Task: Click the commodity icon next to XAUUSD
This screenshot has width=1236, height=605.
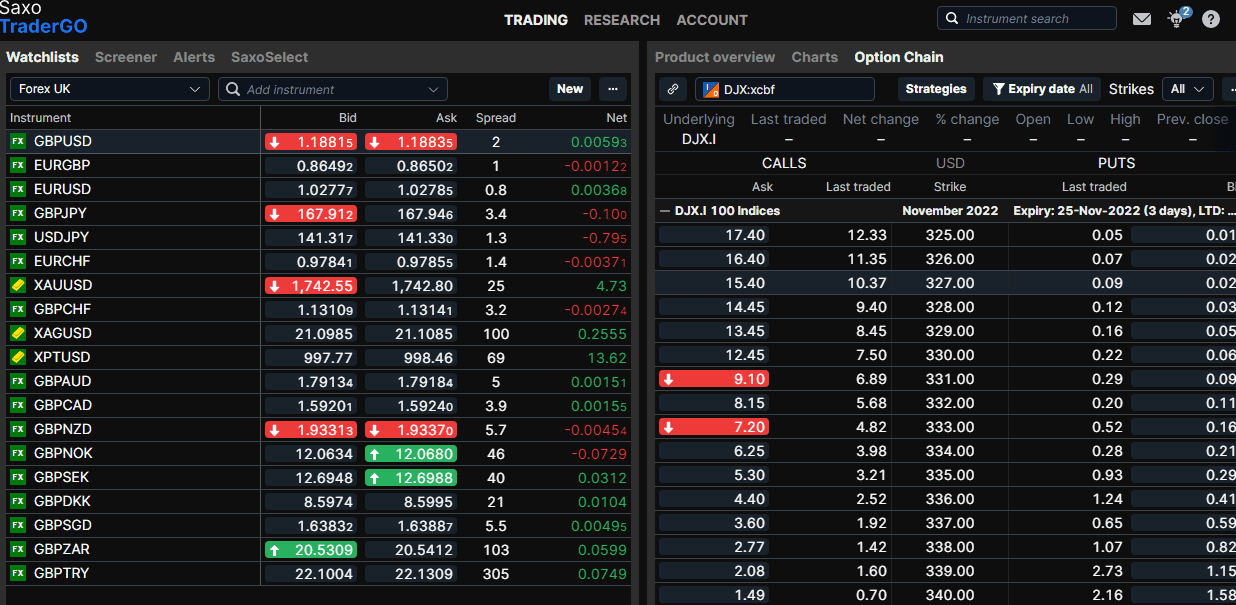Action: click(x=18, y=285)
